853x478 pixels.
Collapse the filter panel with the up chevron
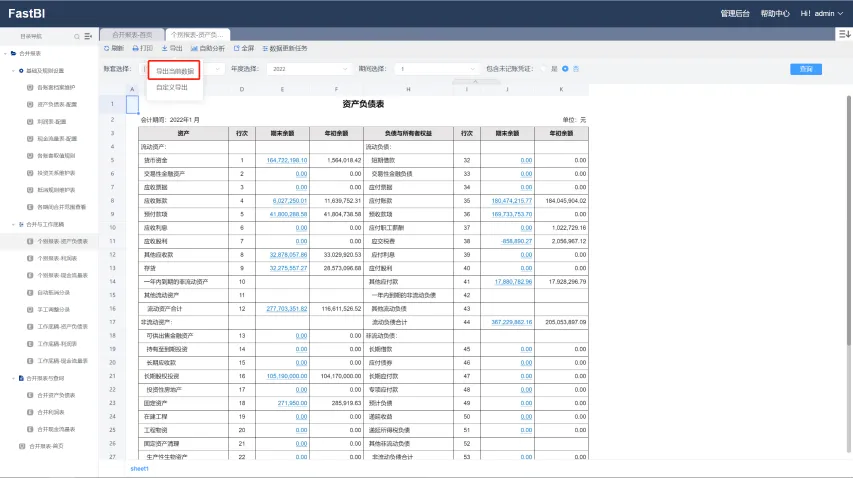pyautogui.click(x=475, y=81)
